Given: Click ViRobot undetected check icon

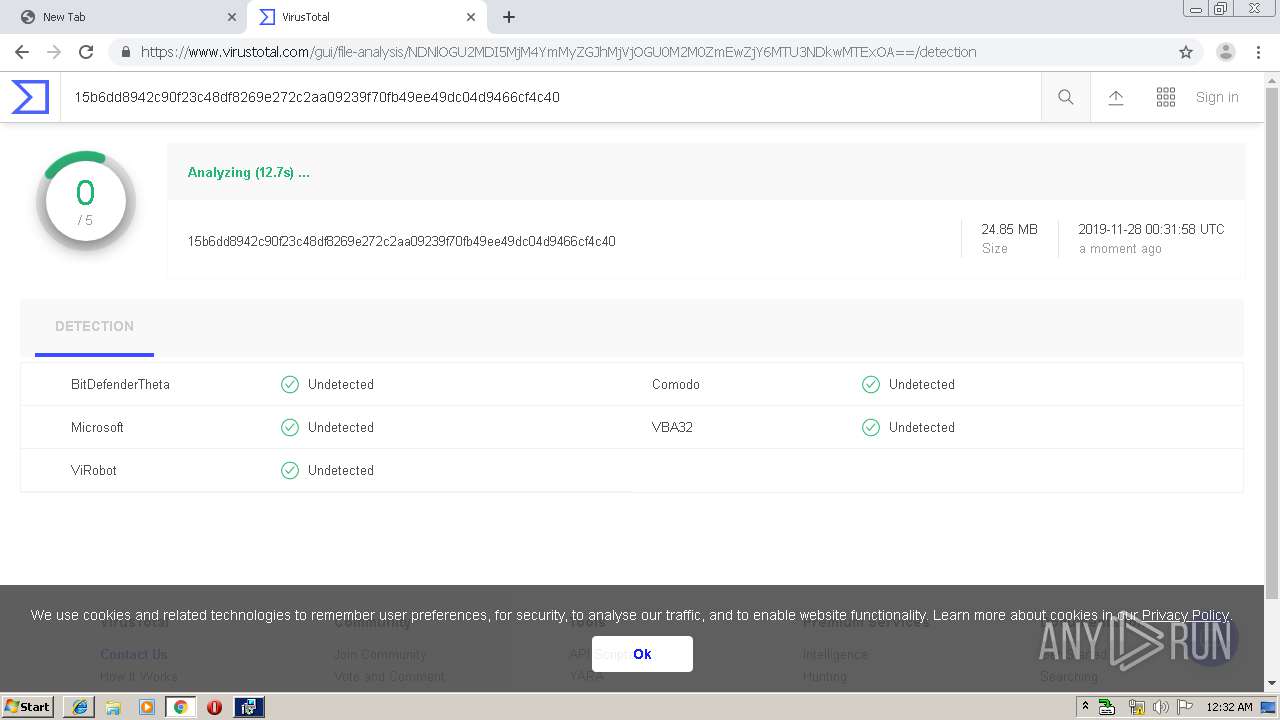Looking at the screenshot, I should (290, 470).
